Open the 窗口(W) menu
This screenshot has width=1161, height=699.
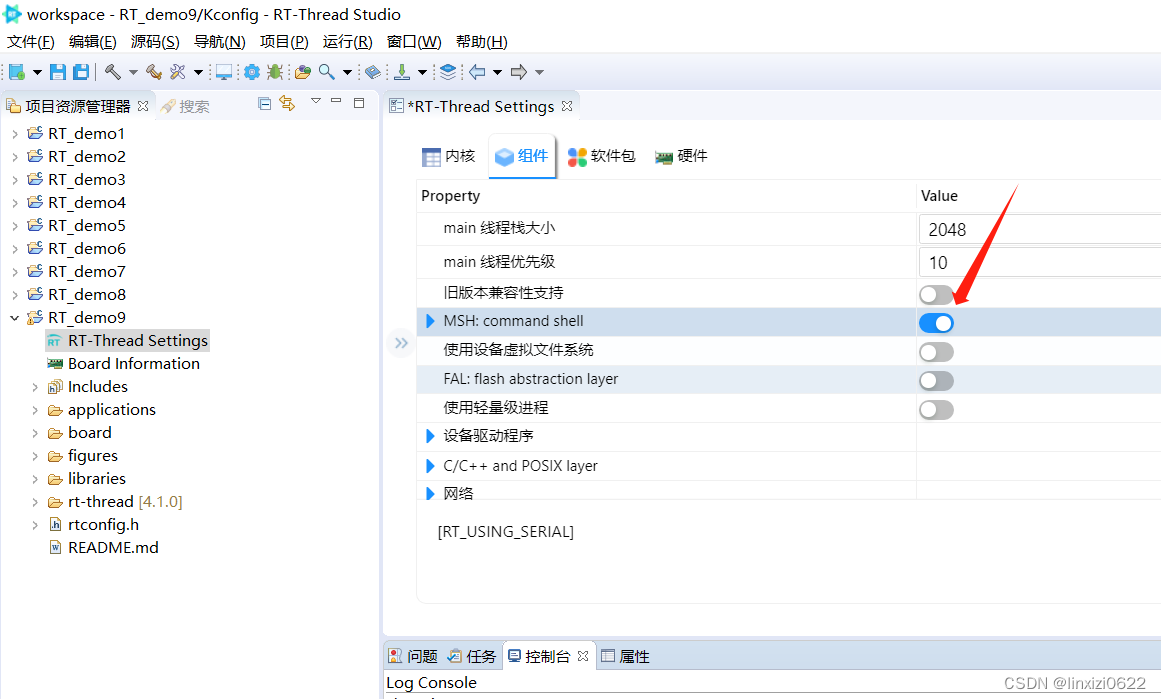(x=414, y=41)
